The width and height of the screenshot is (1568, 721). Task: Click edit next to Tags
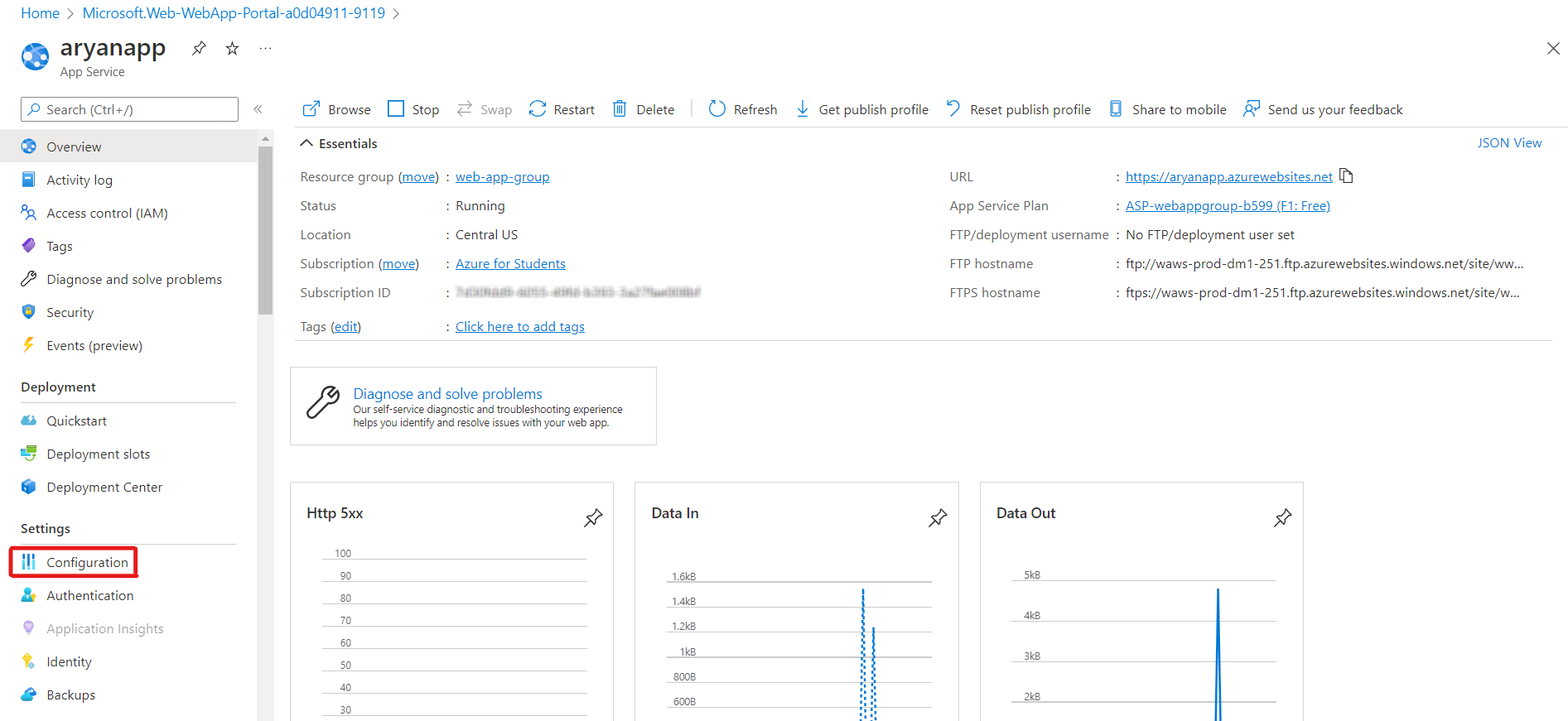pos(345,326)
